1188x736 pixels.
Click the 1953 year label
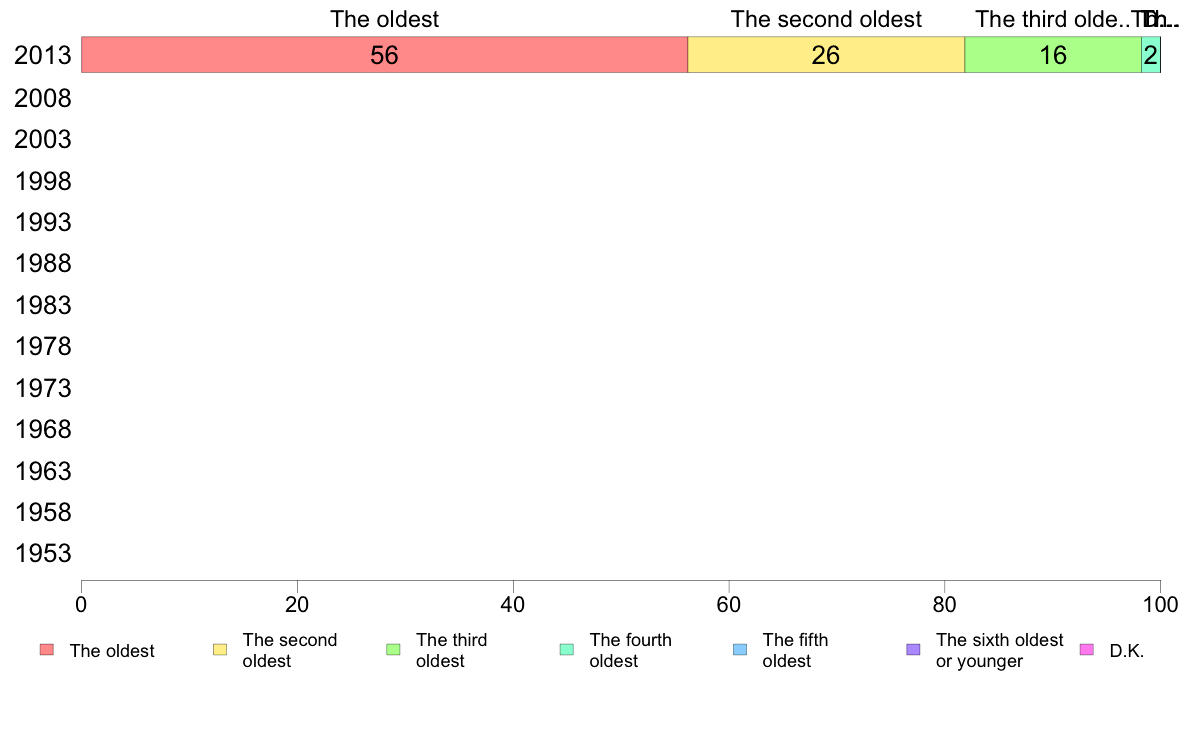(42, 554)
